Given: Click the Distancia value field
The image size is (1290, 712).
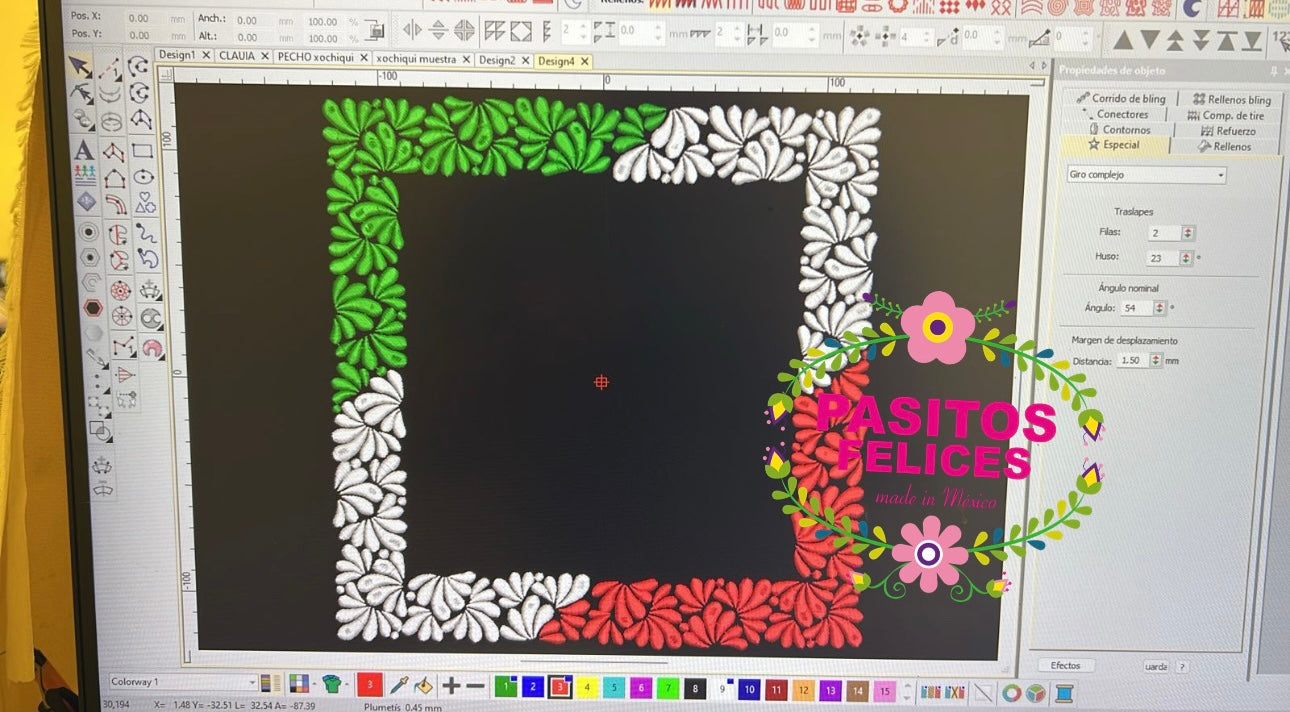Looking at the screenshot, I should [1131, 360].
